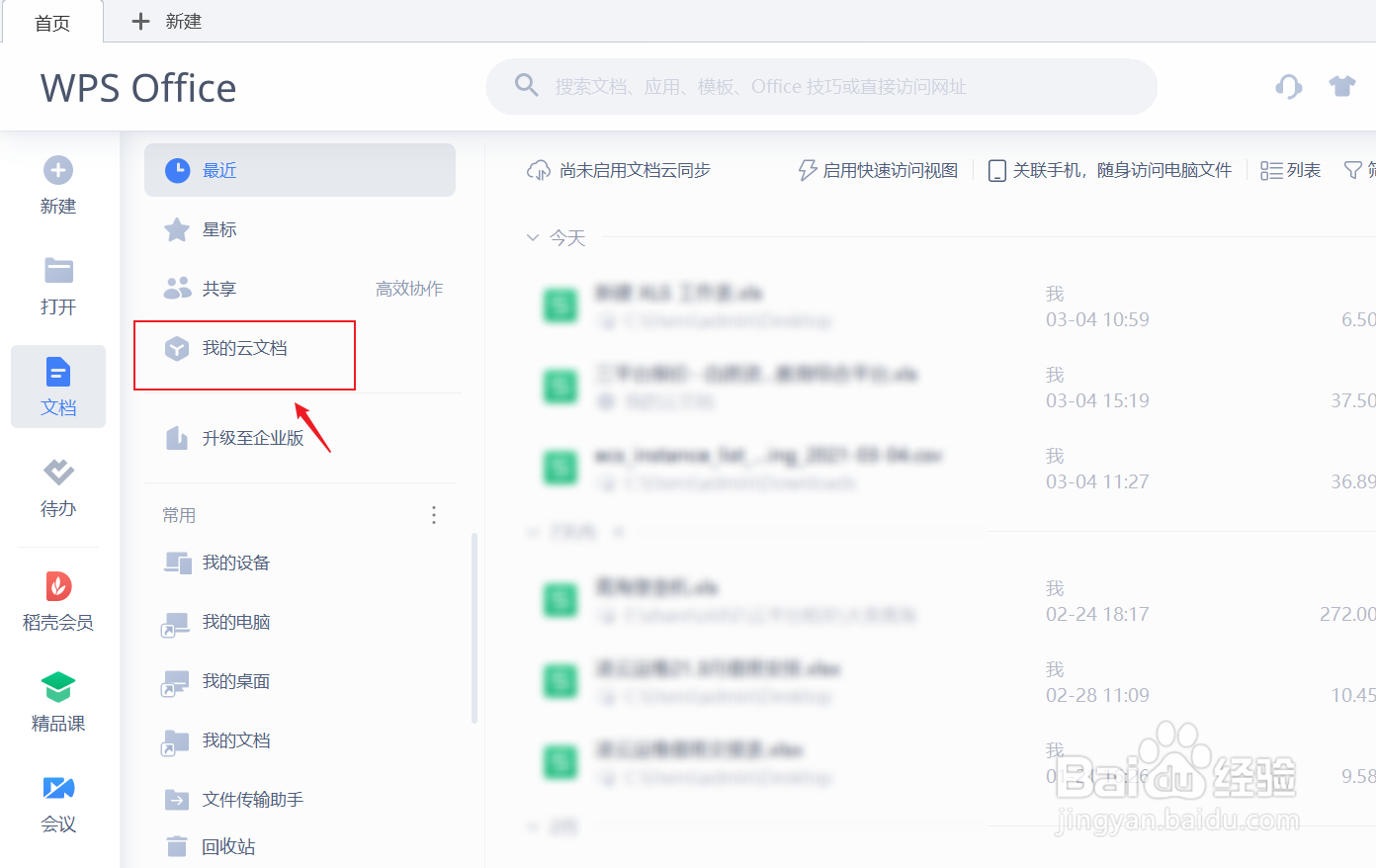Click 升级至企业版 label
Viewport: 1376px width, 868px height.
click(253, 438)
